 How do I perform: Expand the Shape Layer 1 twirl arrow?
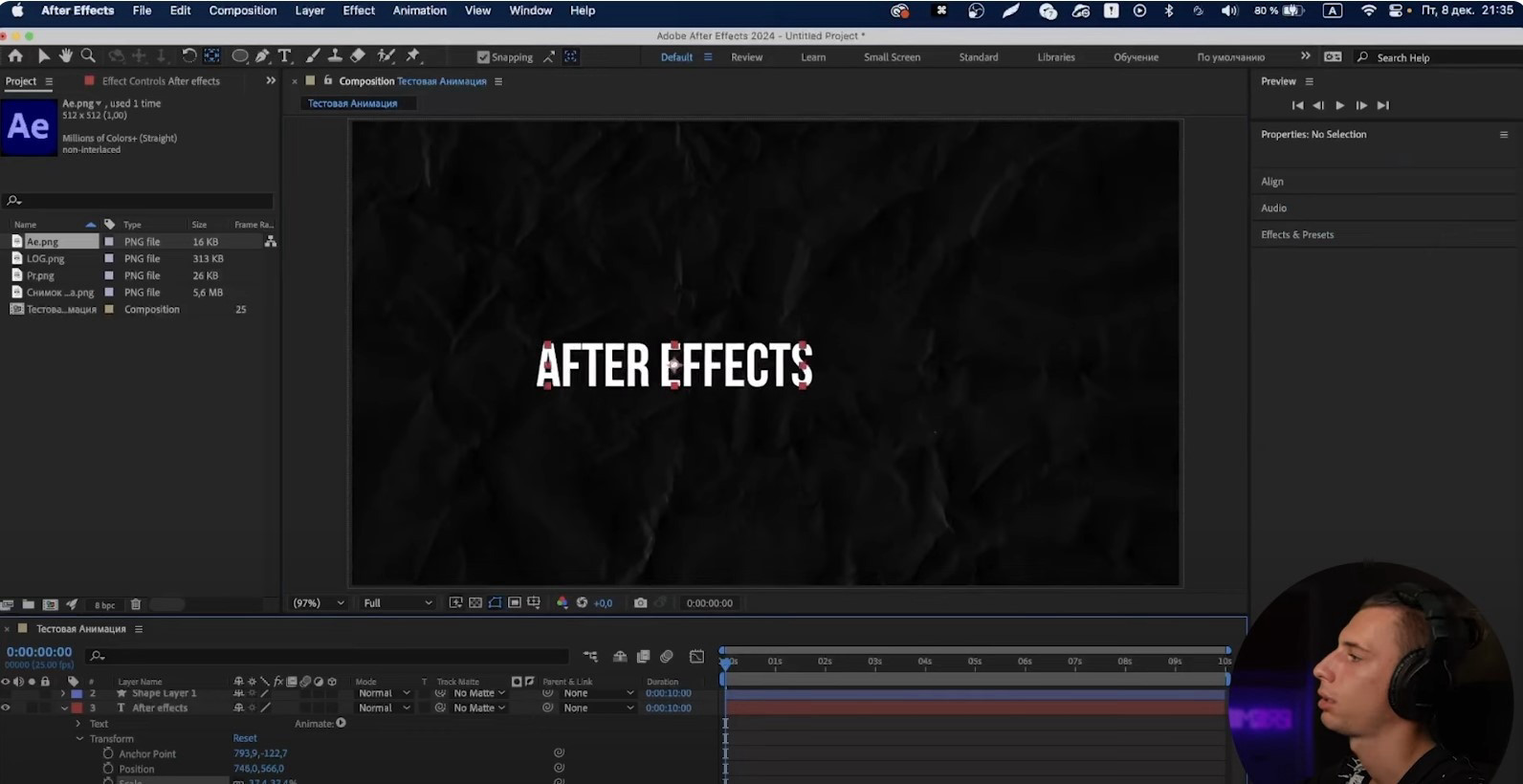(64, 693)
